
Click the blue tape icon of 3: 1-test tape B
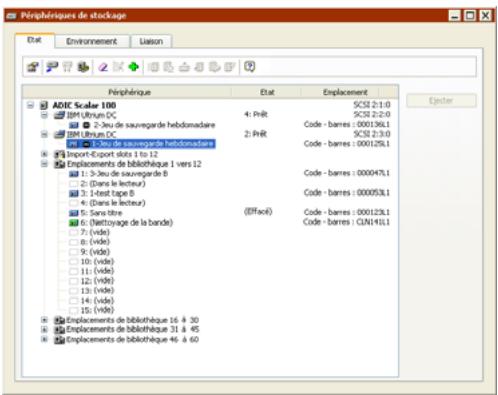click(74, 193)
